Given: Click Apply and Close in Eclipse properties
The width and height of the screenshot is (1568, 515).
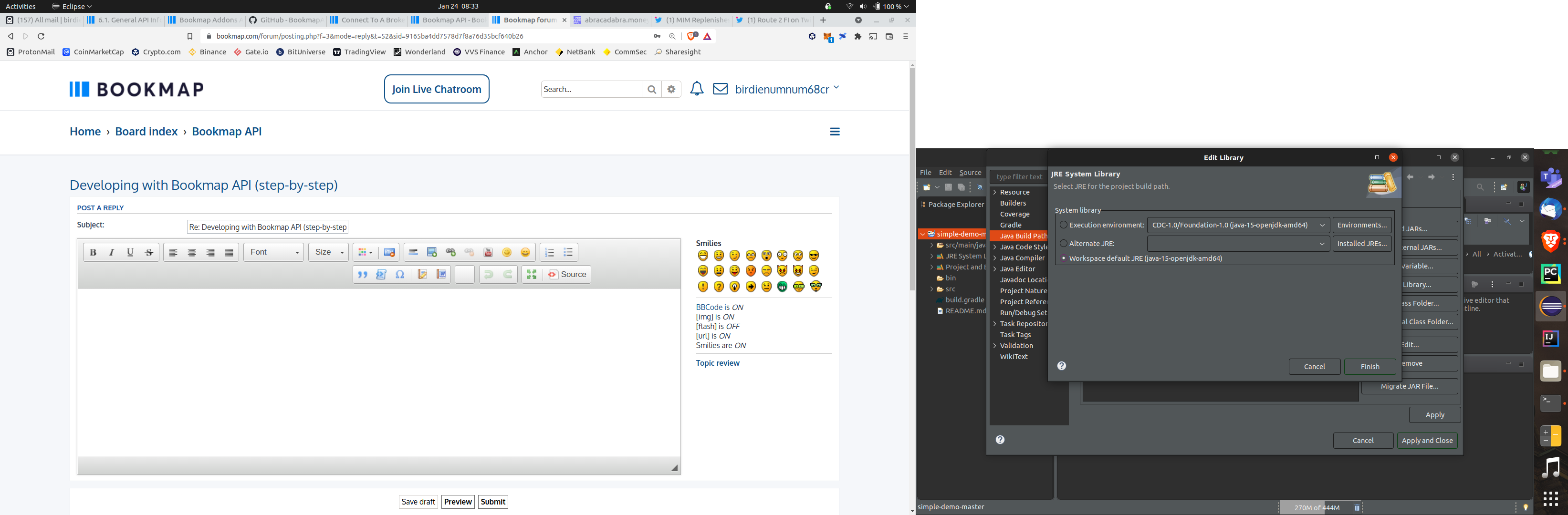Looking at the screenshot, I should click(x=1427, y=440).
